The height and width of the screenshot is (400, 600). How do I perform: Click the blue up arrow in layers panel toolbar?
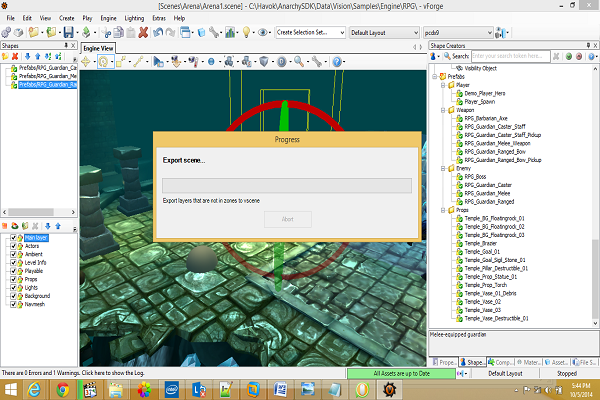[x=58, y=226]
